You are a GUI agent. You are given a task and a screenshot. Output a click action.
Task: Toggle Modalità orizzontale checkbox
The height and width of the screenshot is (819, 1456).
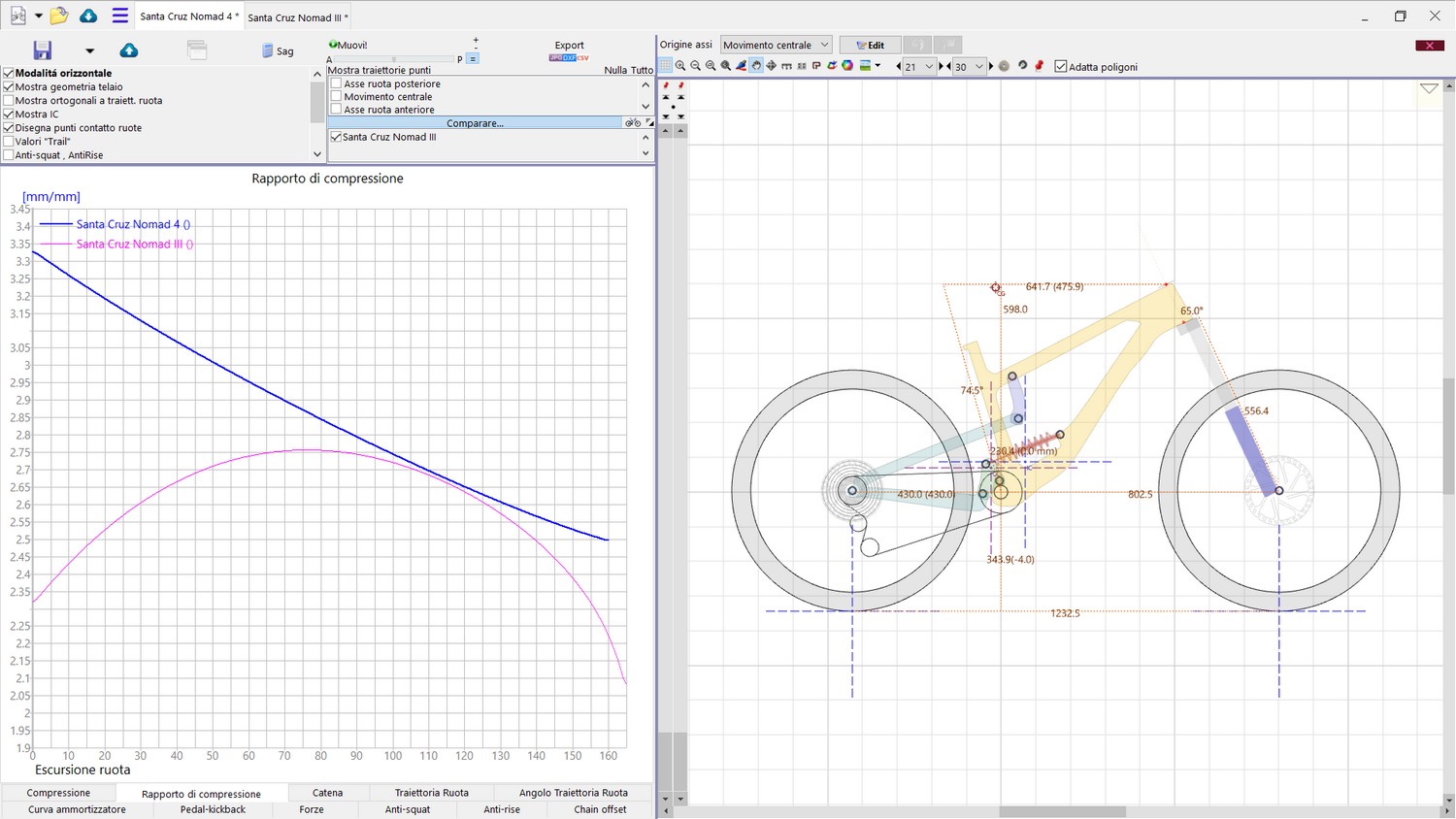tap(9, 73)
